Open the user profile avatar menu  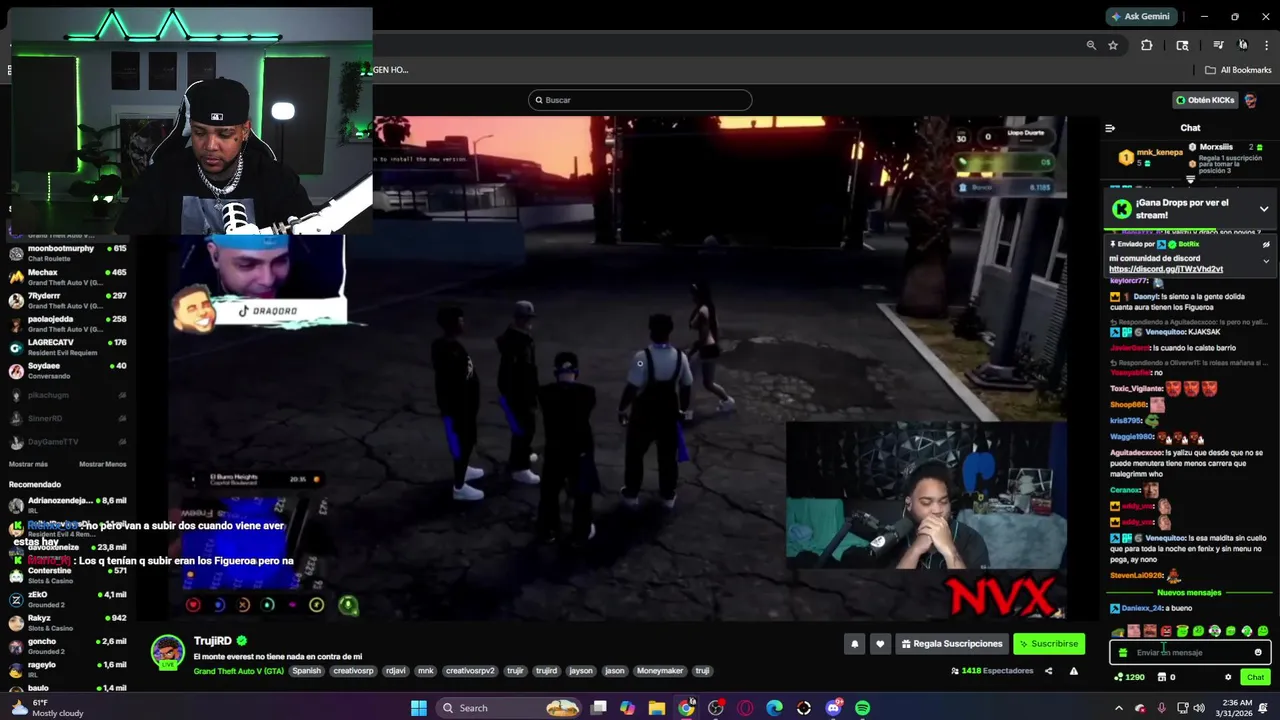[x=1251, y=100]
